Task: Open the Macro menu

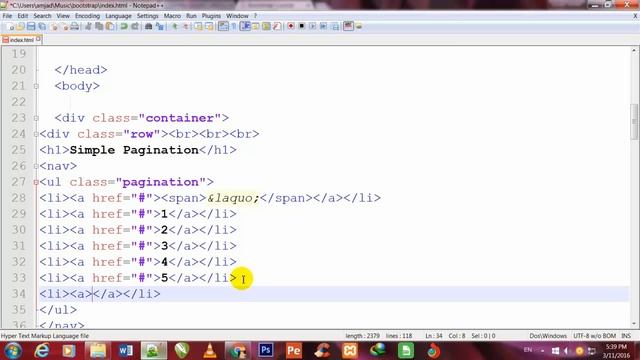Action: click(x=172, y=16)
